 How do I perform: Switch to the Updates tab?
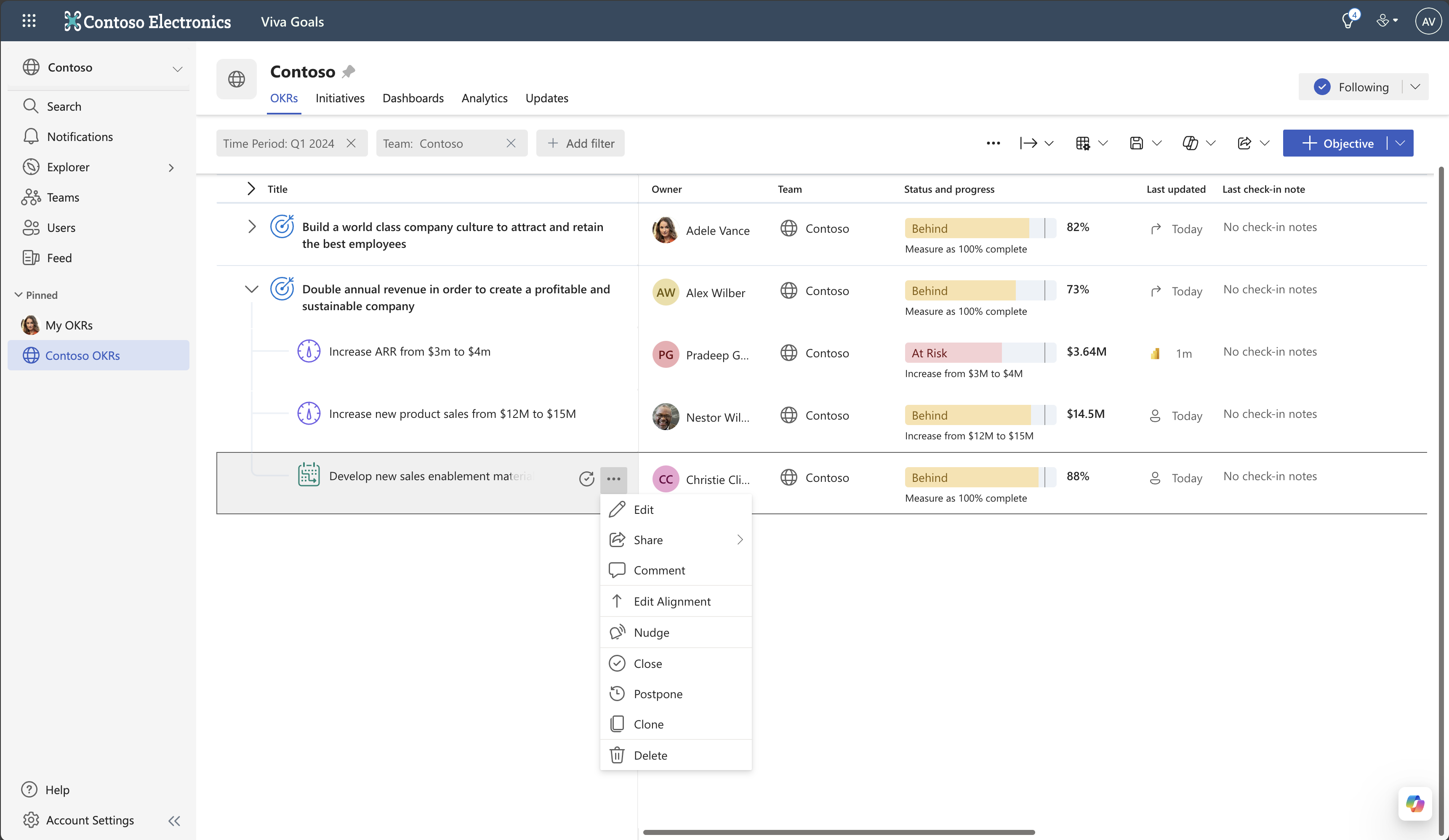(547, 98)
